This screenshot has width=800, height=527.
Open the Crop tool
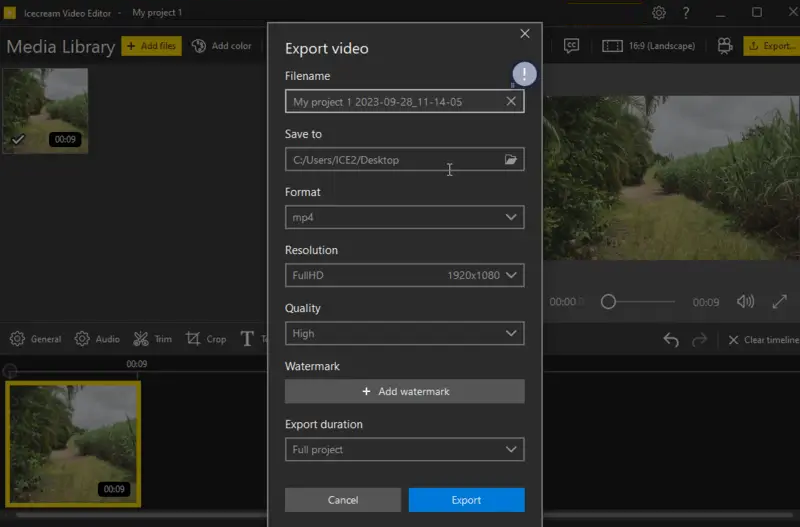pyautogui.click(x=206, y=339)
